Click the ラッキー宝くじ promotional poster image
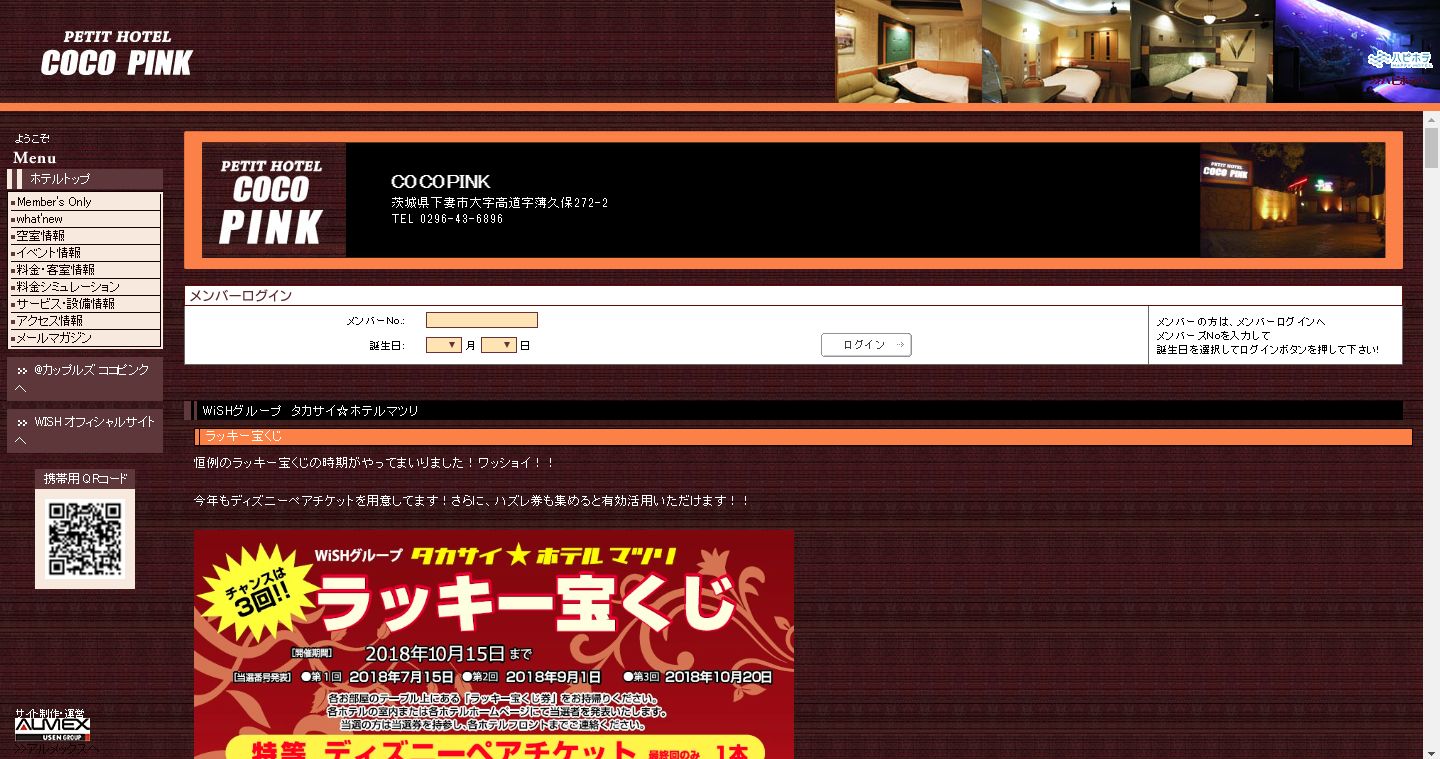The height and width of the screenshot is (759, 1440). 494,644
